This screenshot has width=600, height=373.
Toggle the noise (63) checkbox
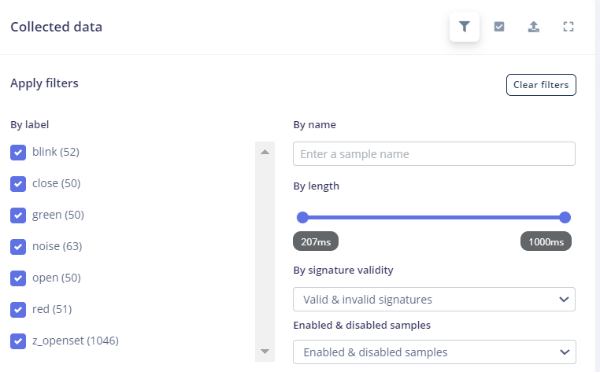coord(18,246)
